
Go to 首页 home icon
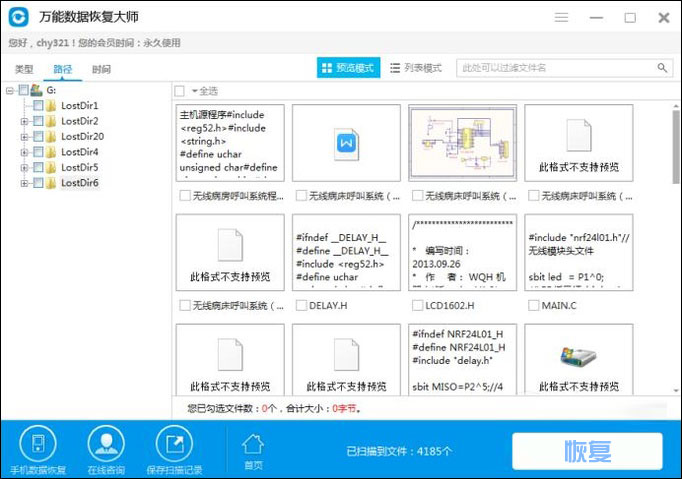tap(253, 444)
